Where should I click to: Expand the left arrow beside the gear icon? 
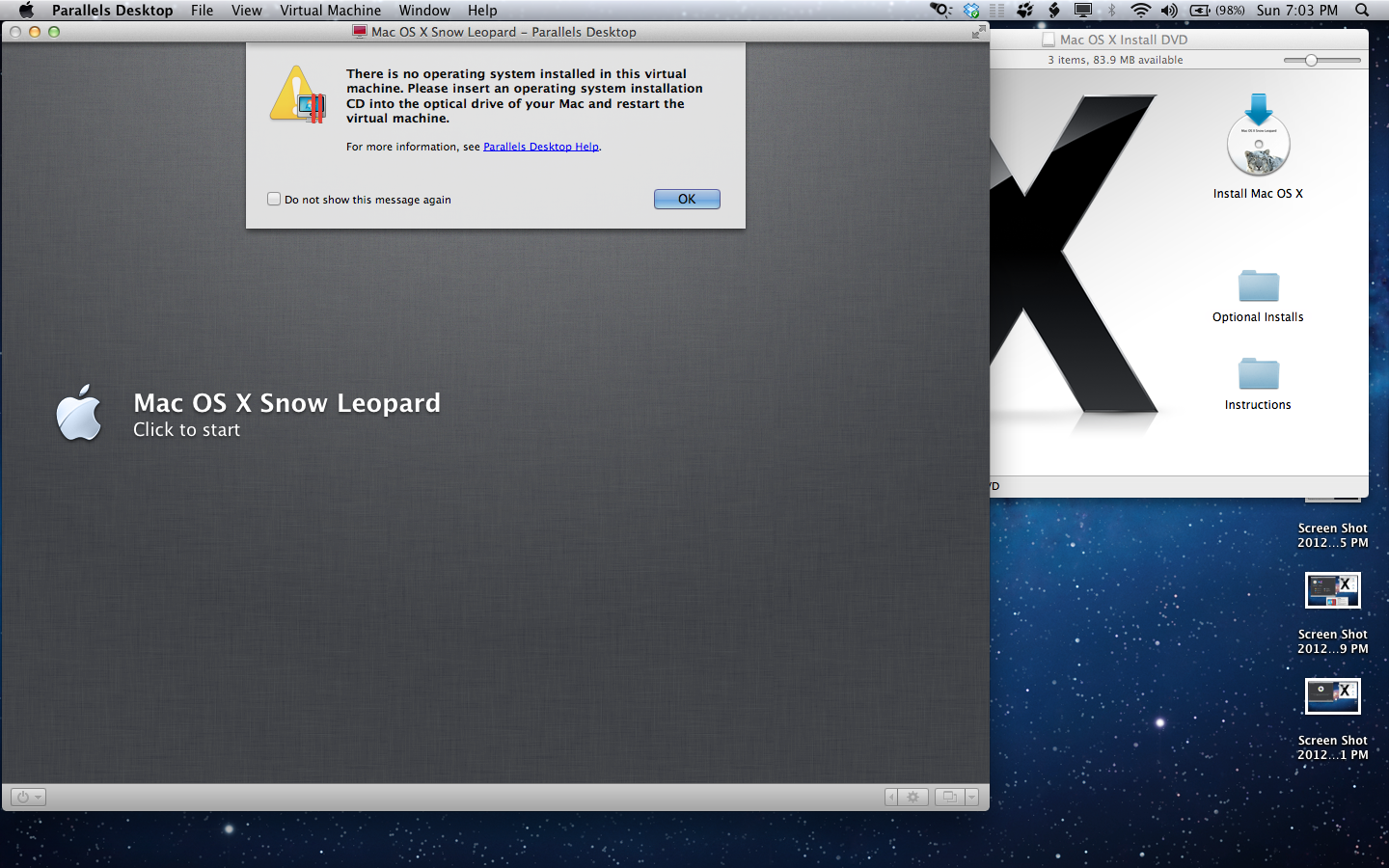point(892,797)
